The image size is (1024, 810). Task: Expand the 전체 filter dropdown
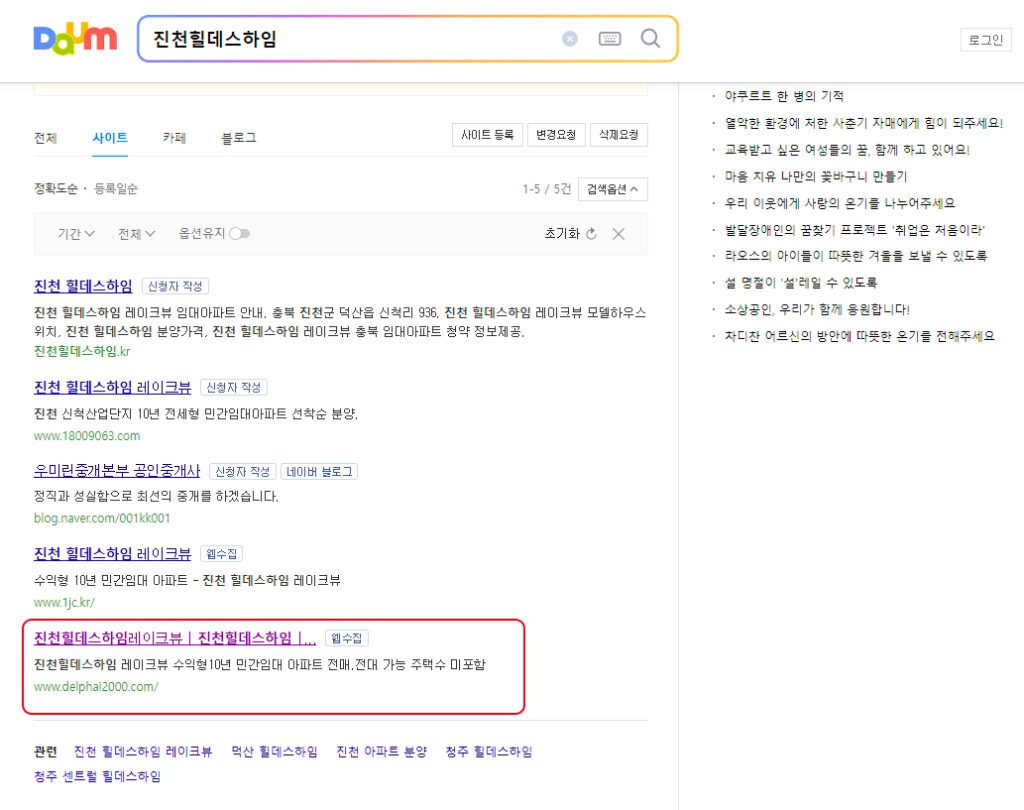136,234
